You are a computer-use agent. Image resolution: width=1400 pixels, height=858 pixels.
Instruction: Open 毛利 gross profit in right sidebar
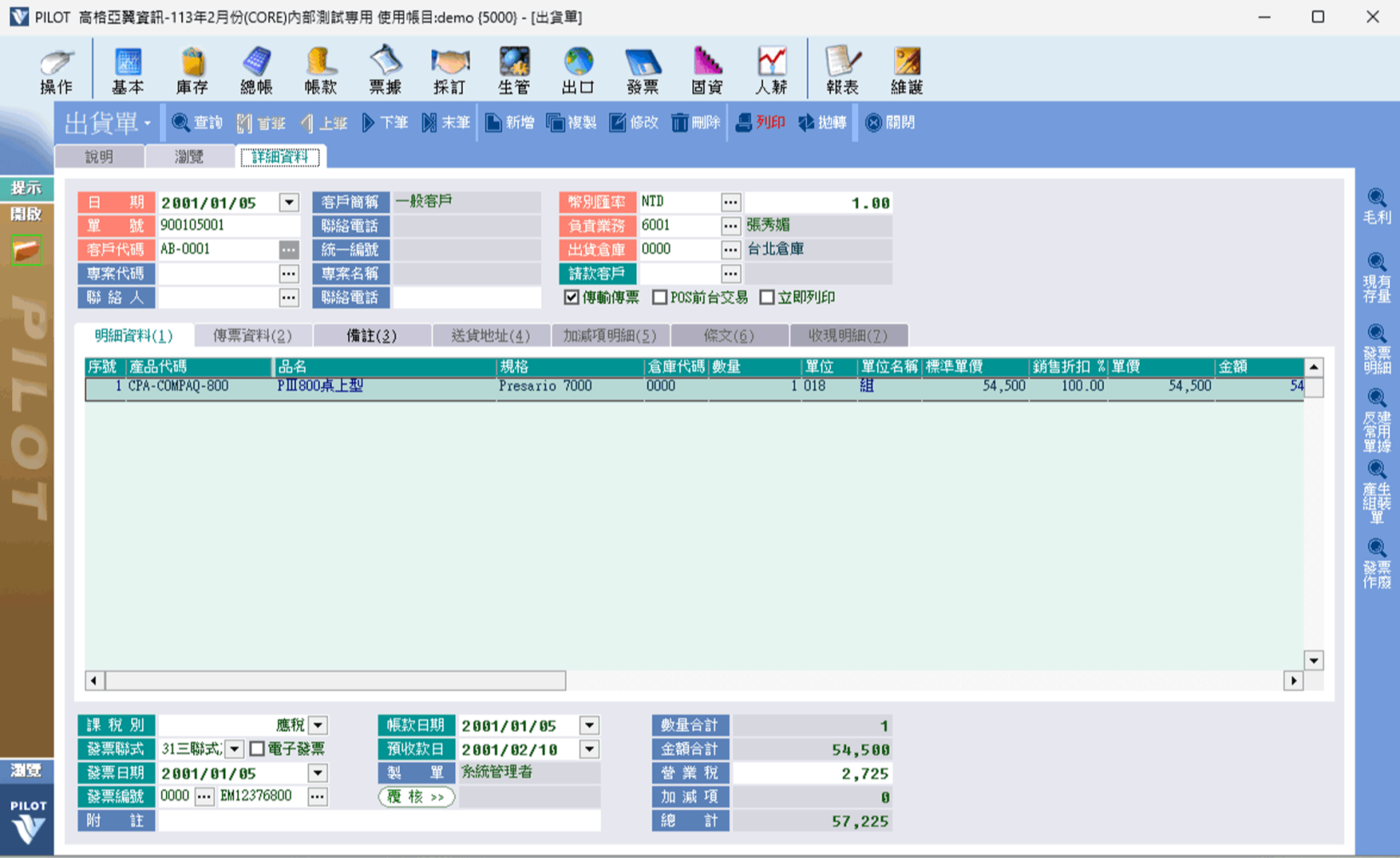(x=1376, y=206)
